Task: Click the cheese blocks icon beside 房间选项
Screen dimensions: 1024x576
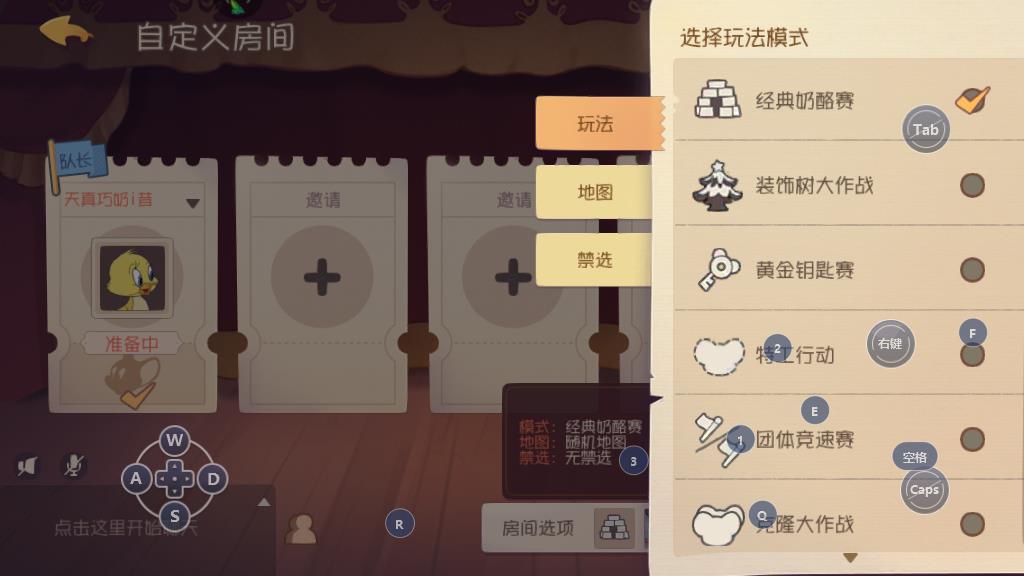Action: (x=615, y=528)
